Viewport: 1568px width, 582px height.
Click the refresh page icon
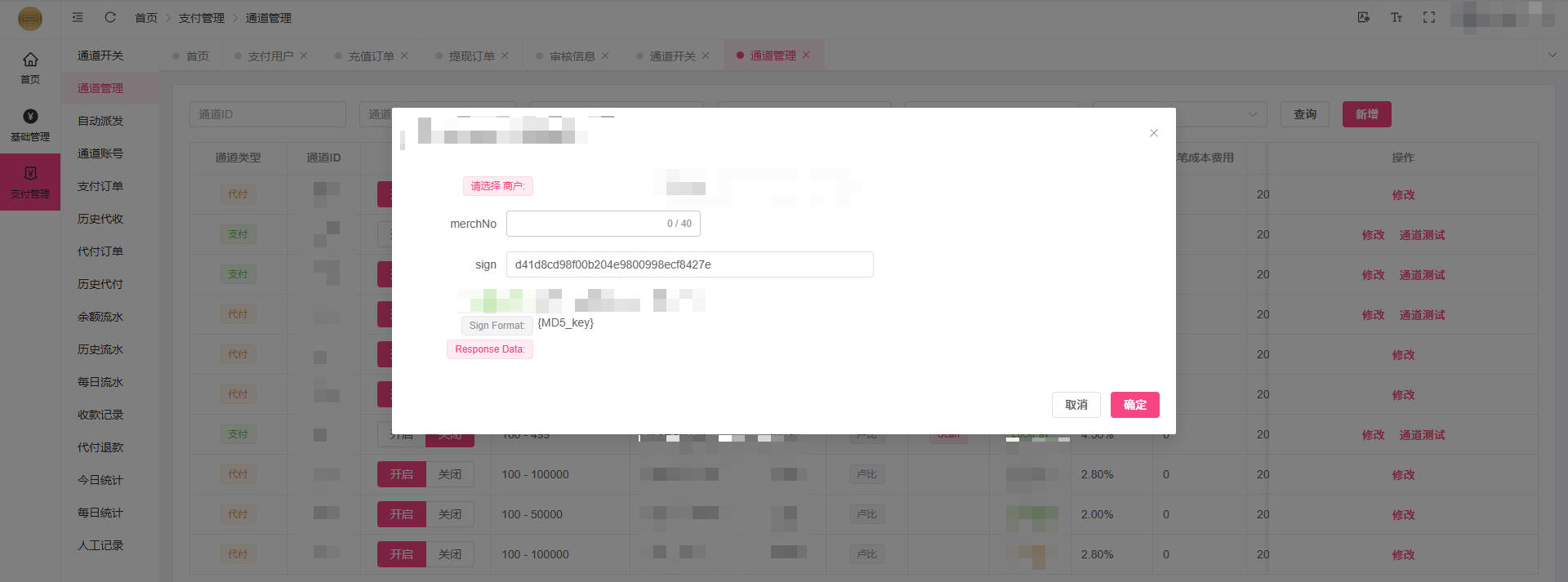(110, 17)
